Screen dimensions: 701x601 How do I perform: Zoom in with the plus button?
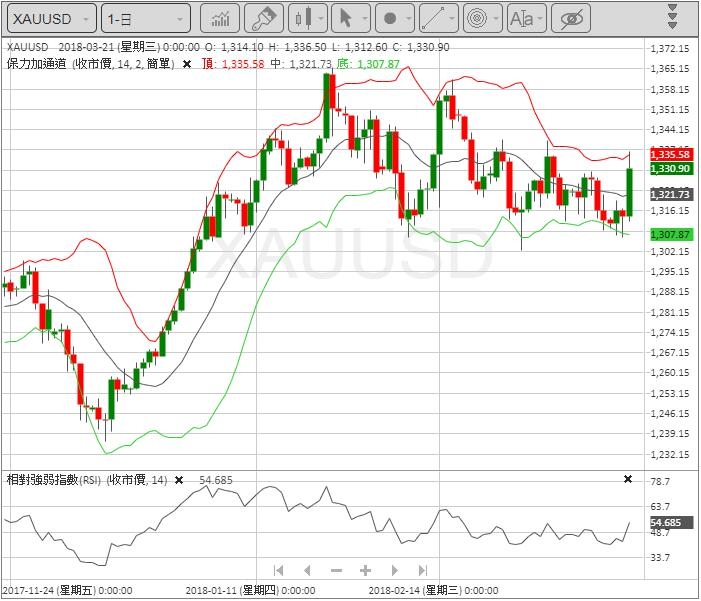pos(365,570)
